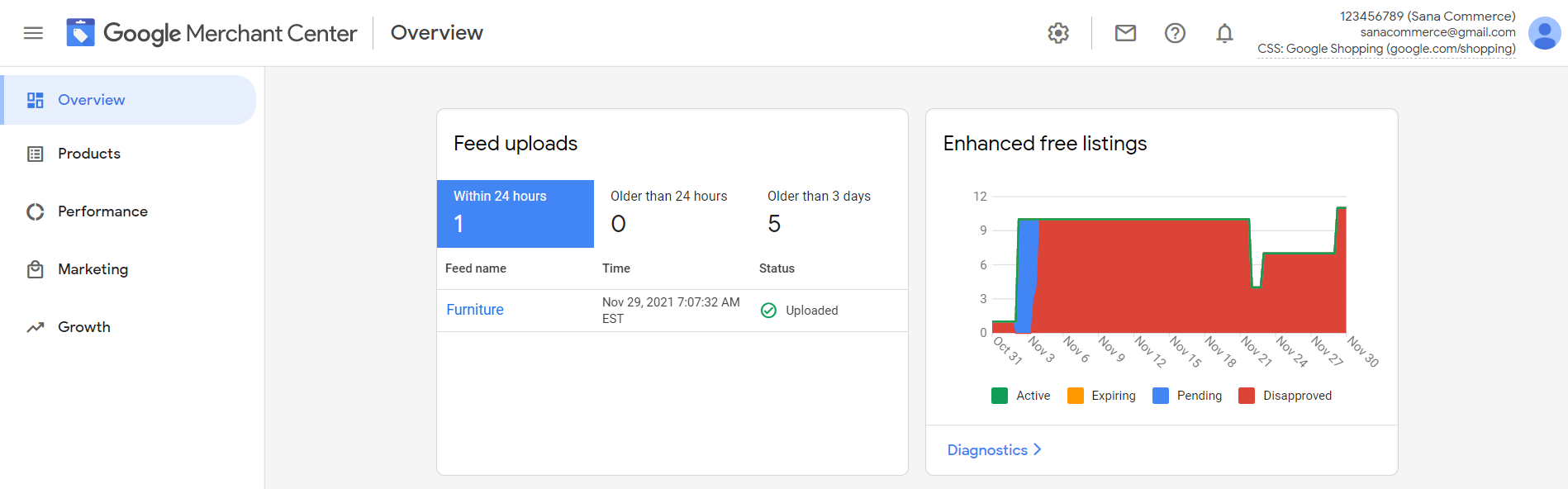Screen dimensions: 1568x489
Task: Click the user account avatar
Action: [x=1544, y=33]
